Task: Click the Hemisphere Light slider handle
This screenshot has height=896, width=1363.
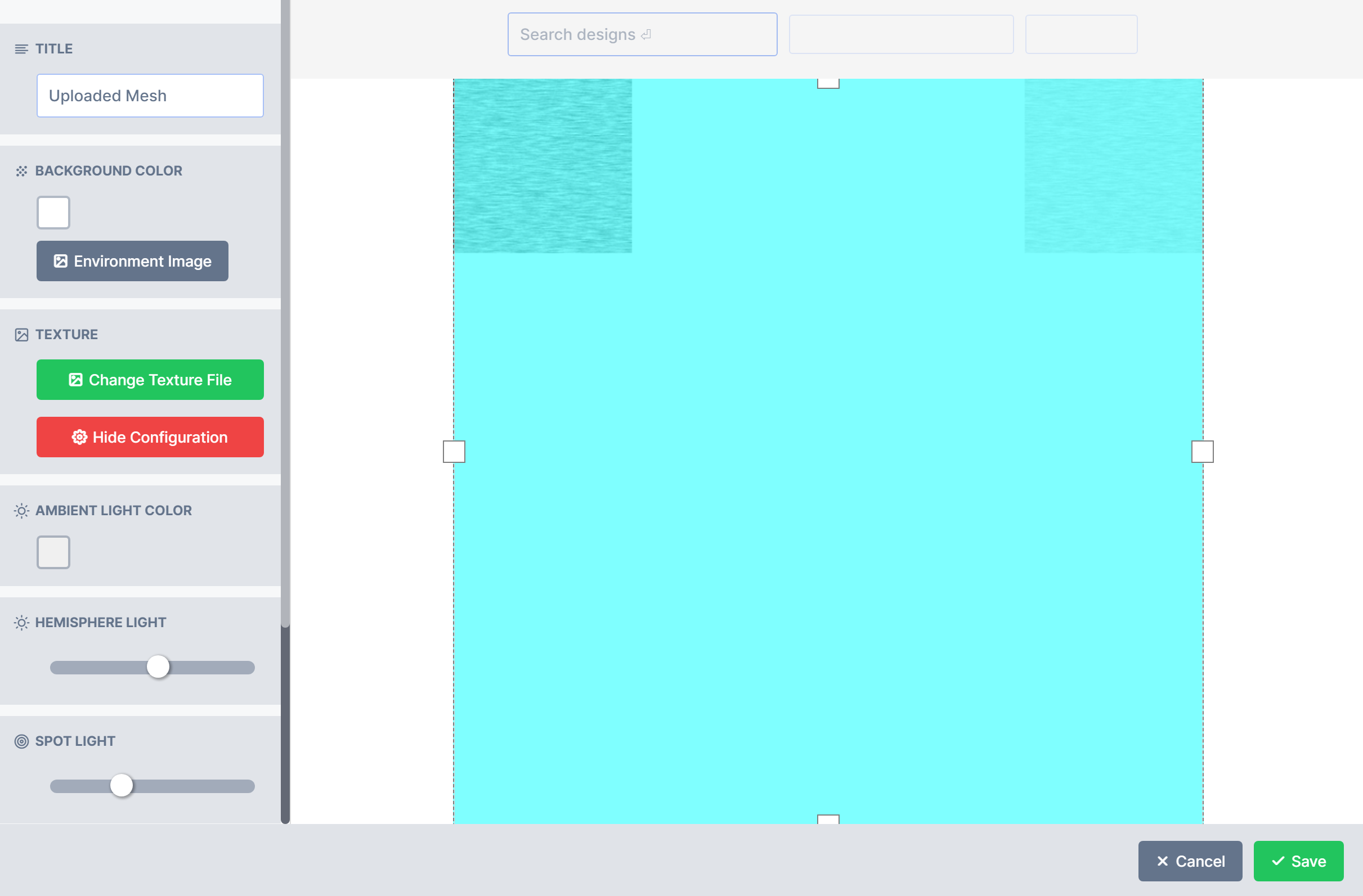Action: [x=158, y=667]
